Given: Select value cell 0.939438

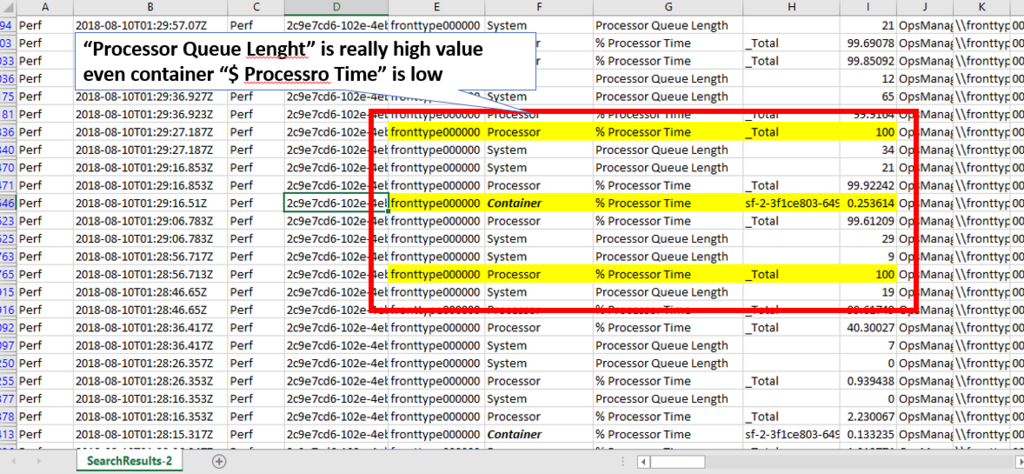Looking at the screenshot, I should [x=868, y=381].
